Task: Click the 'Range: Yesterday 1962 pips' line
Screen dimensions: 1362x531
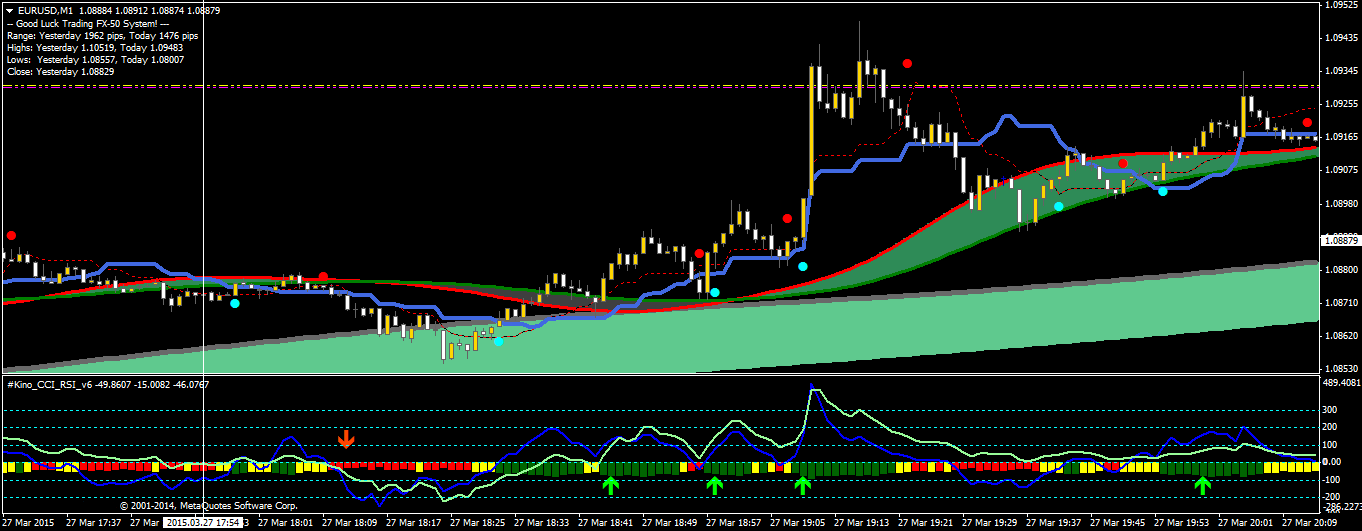Action: point(102,34)
